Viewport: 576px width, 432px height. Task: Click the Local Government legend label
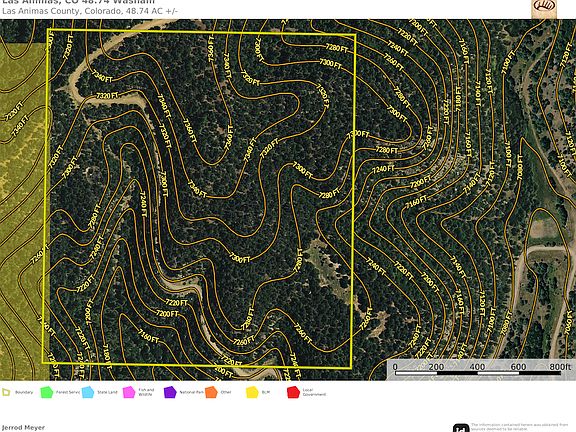coord(314,392)
